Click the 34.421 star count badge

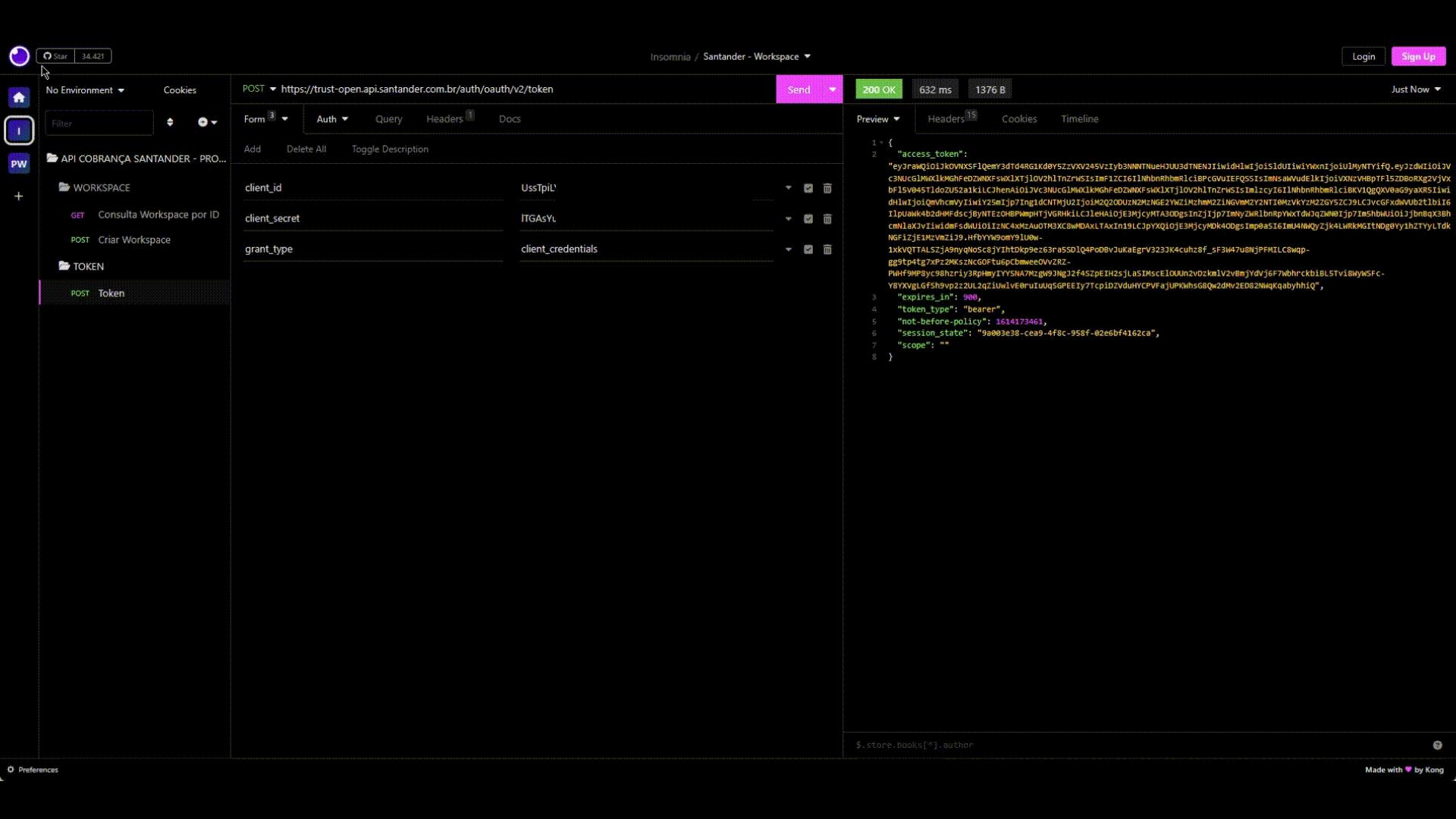[x=93, y=56]
